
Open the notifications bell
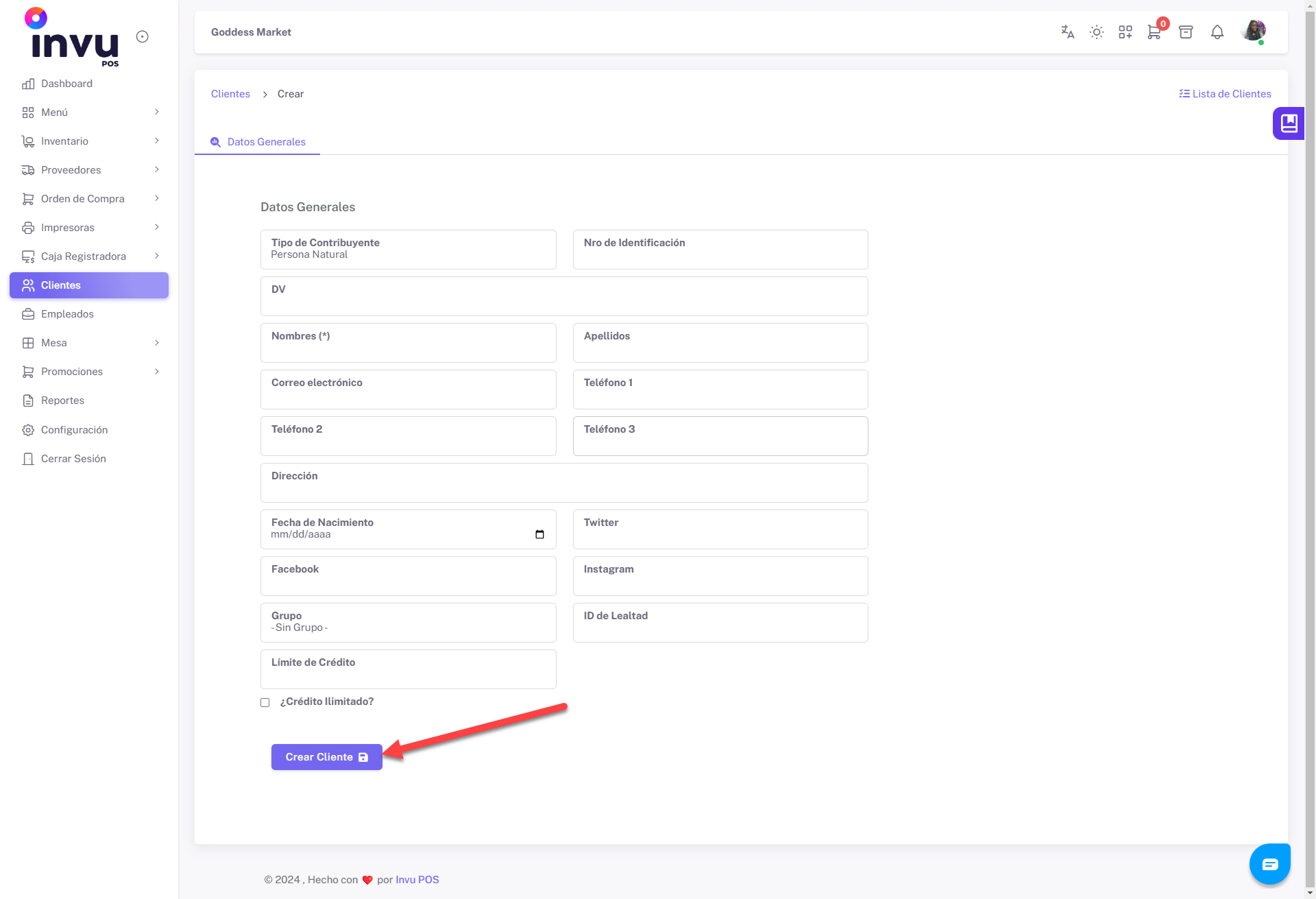pyautogui.click(x=1217, y=32)
